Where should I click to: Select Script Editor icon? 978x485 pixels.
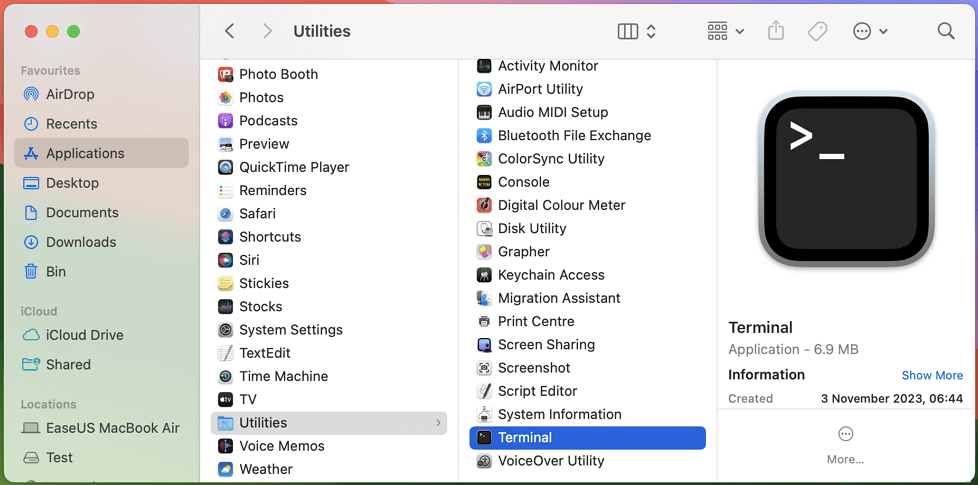(x=484, y=391)
